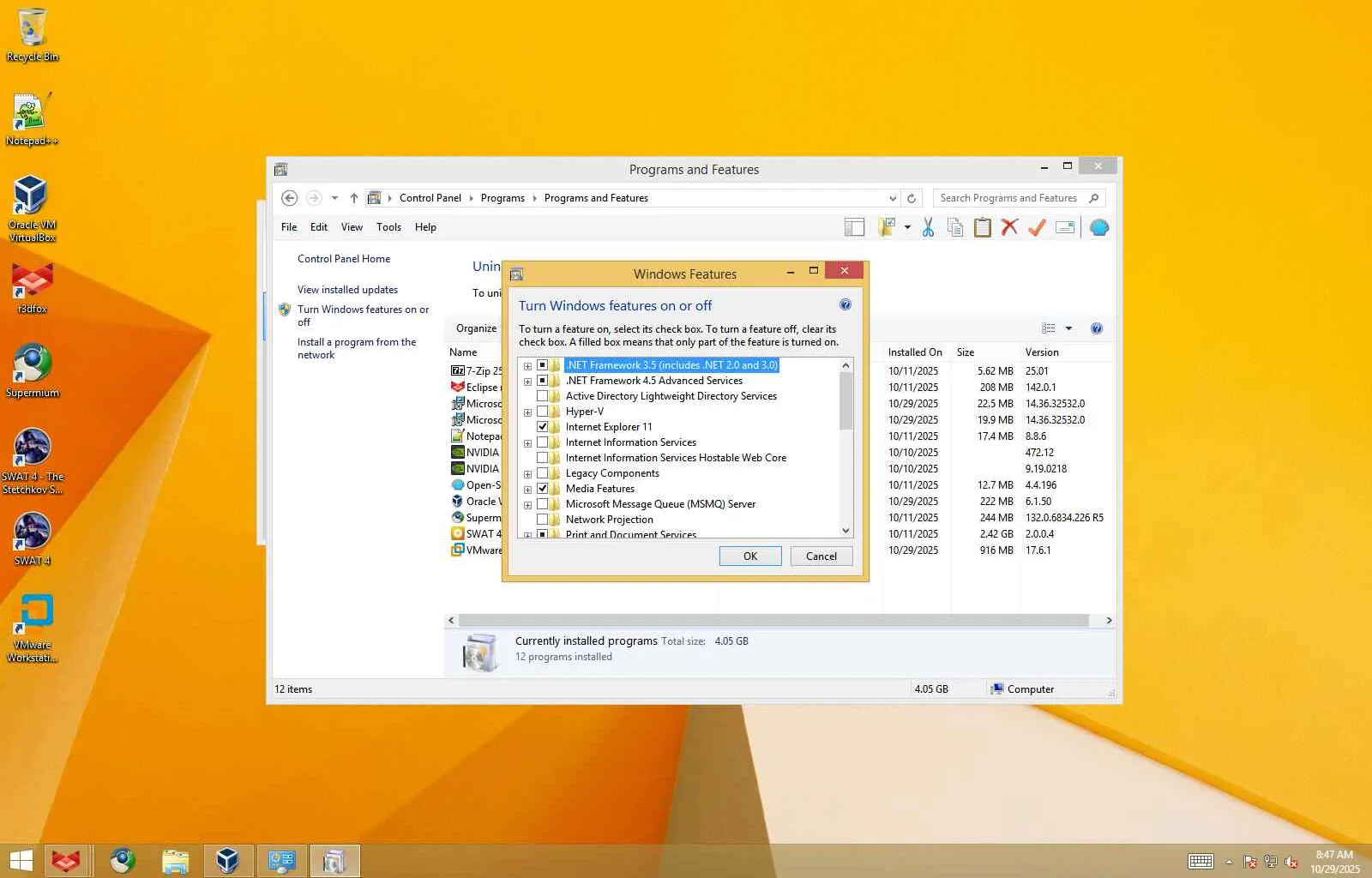Image resolution: width=1372 pixels, height=878 pixels.
Task: Expand the Hyper-V tree node
Action: coord(527,412)
